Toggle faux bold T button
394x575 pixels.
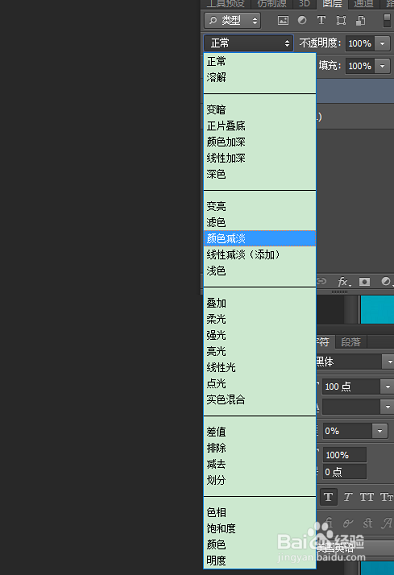329,497
